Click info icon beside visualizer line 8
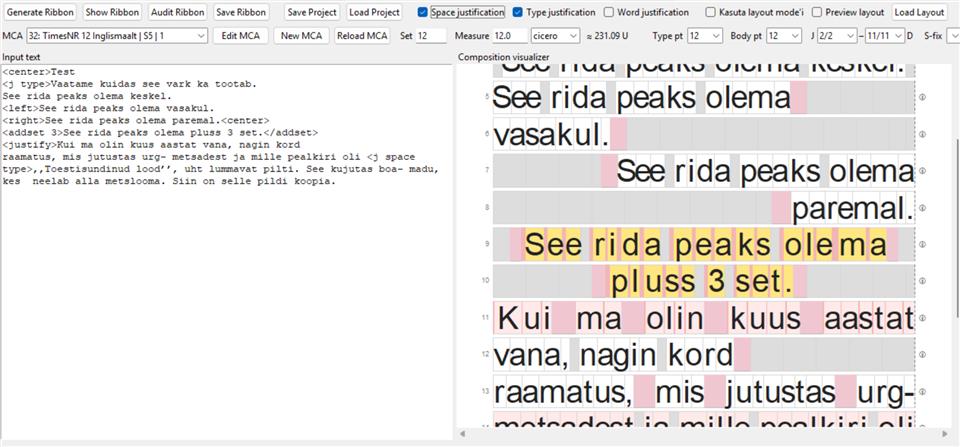 coord(922,208)
